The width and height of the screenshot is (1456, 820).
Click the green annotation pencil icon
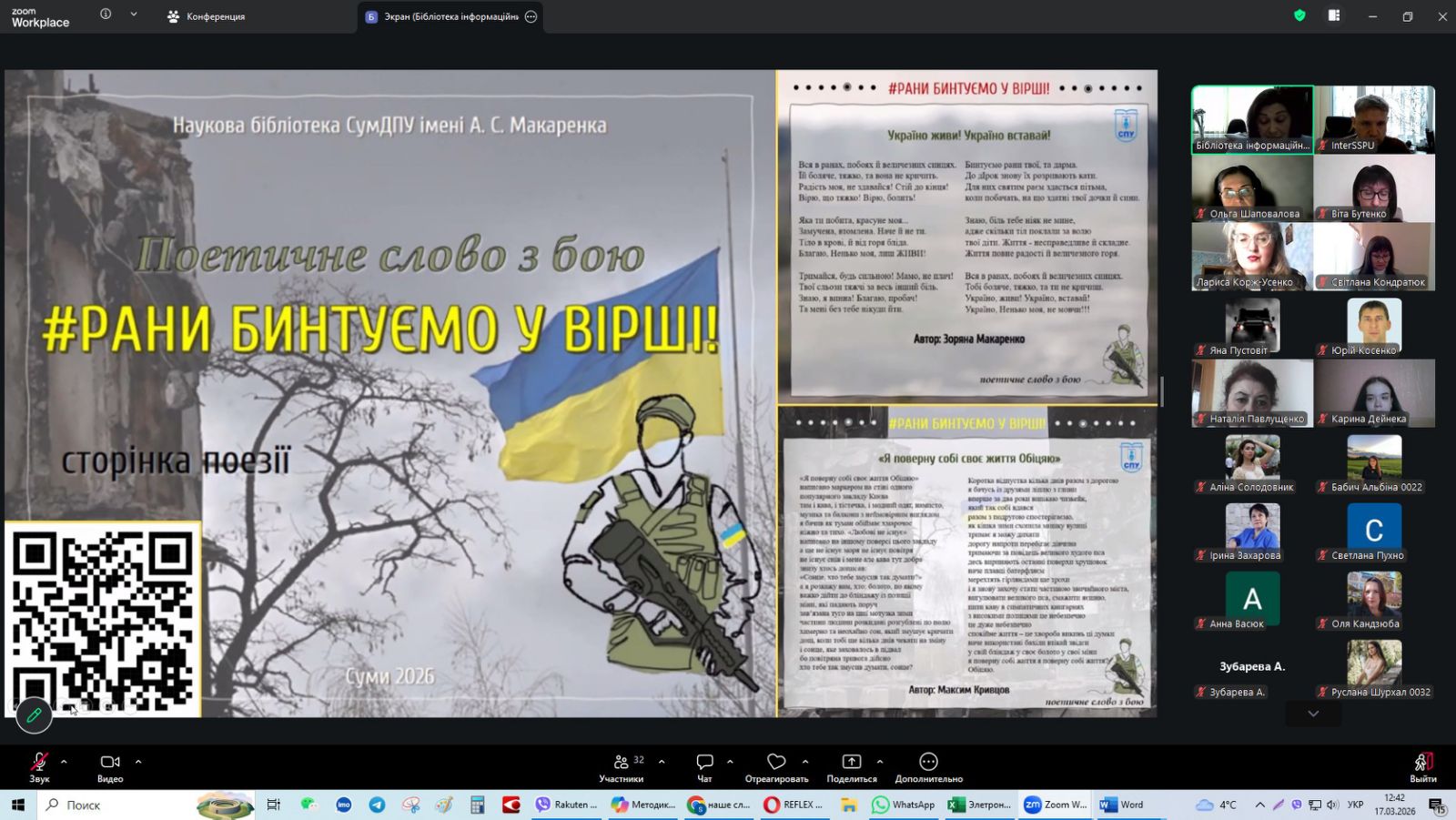pos(34,715)
